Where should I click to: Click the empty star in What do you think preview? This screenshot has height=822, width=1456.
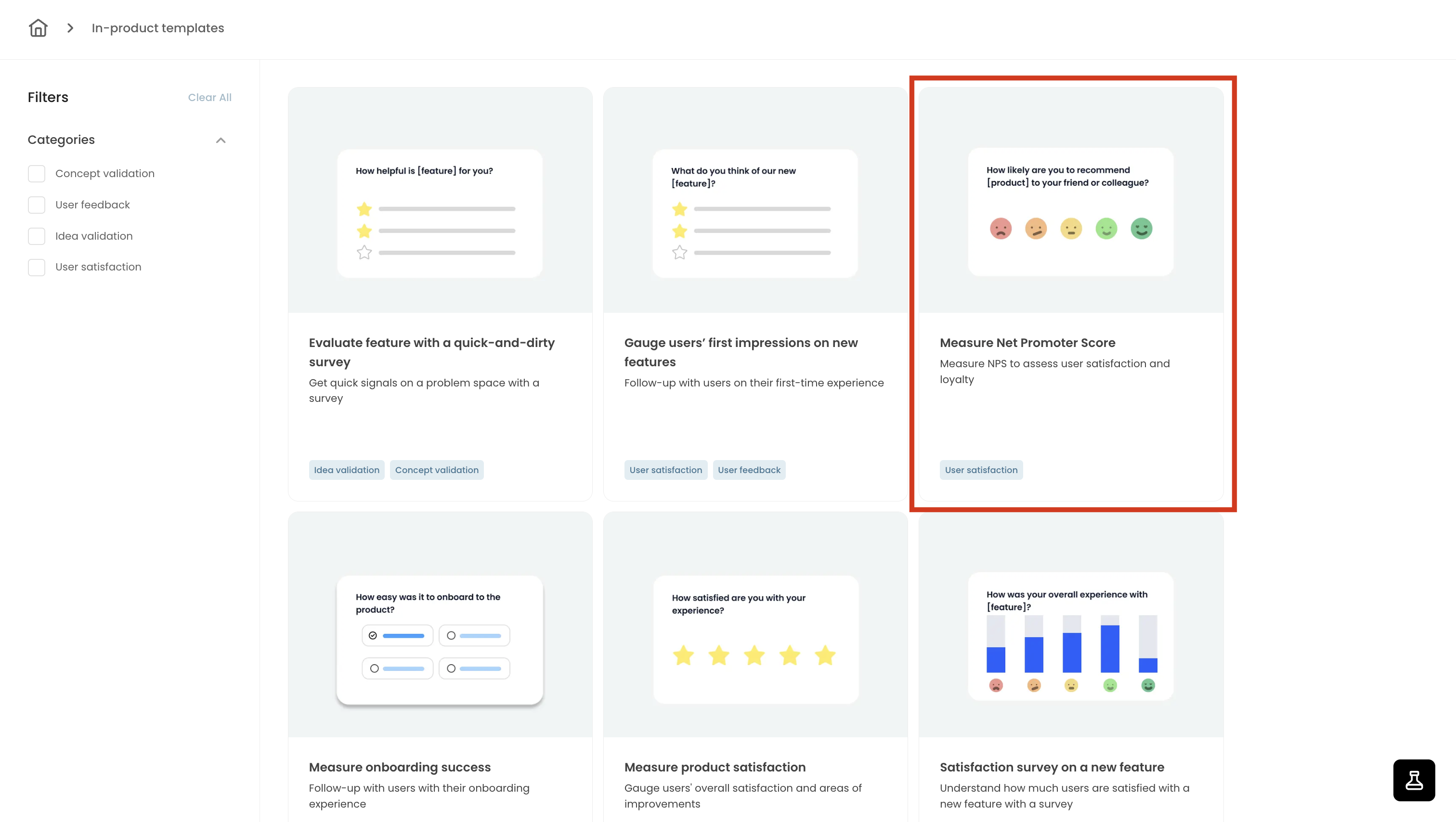[x=679, y=253]
